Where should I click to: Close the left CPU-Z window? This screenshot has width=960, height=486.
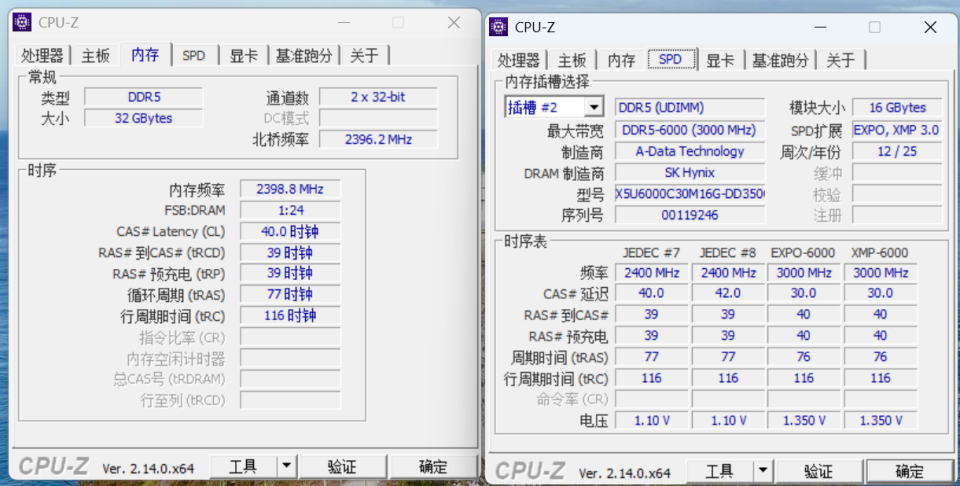click(454, 23)
